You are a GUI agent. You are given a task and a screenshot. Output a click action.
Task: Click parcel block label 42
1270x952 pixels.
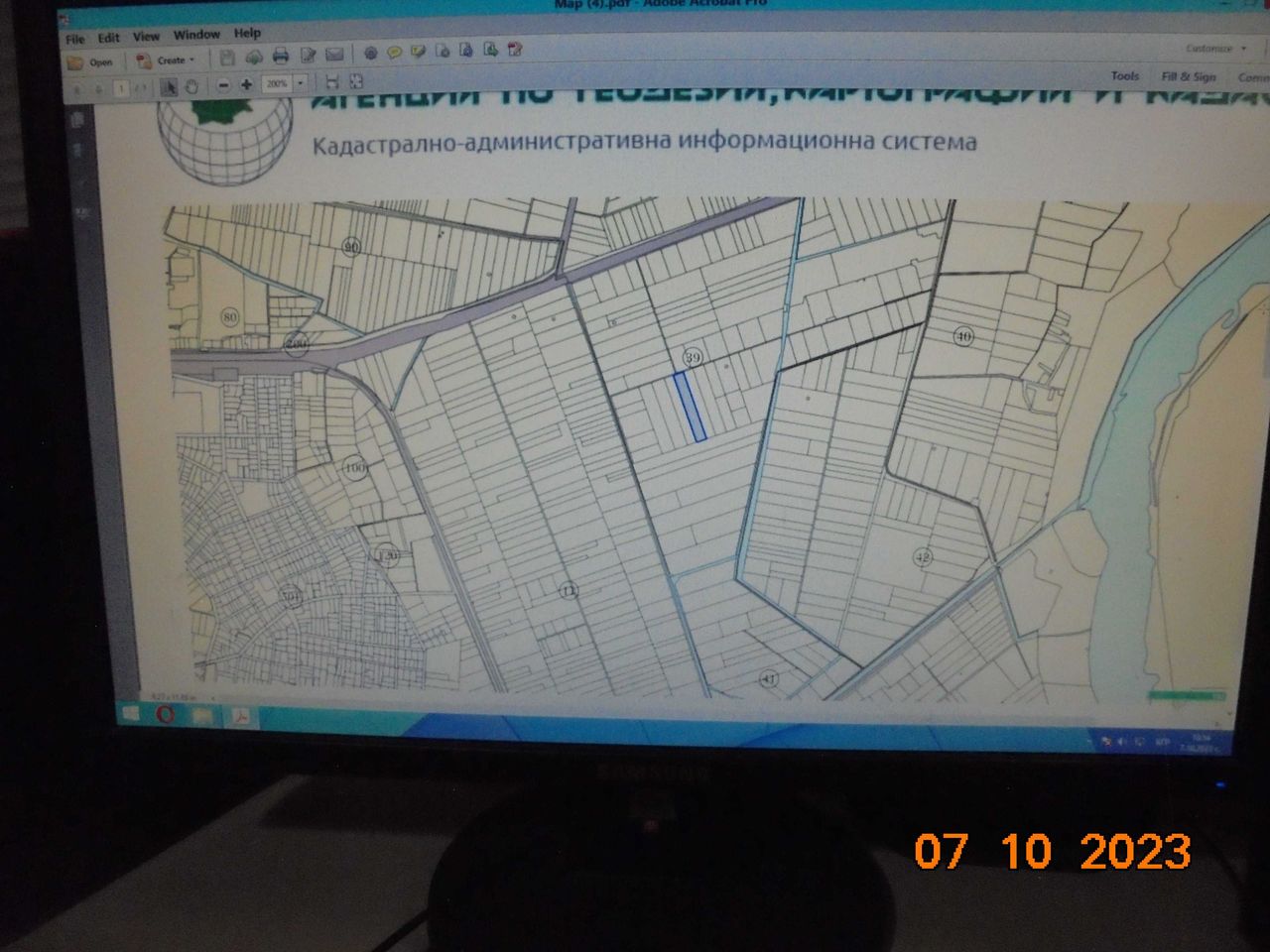[x=923, y=556]
